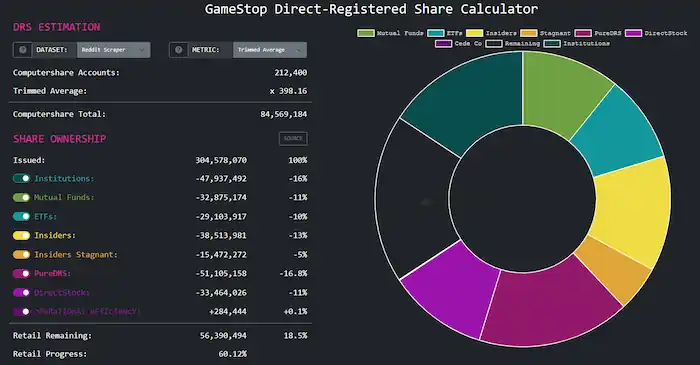Click the teal ETFs donut slice
The height and width of the screenshot is (365, 700).
[618, 134]
